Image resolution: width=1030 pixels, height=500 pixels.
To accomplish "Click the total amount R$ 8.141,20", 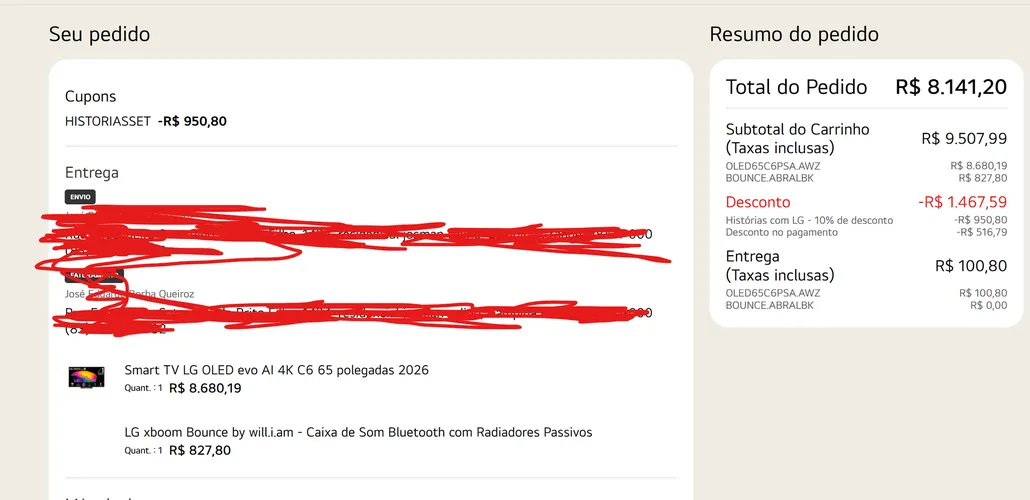I will [x=951, y=87].
